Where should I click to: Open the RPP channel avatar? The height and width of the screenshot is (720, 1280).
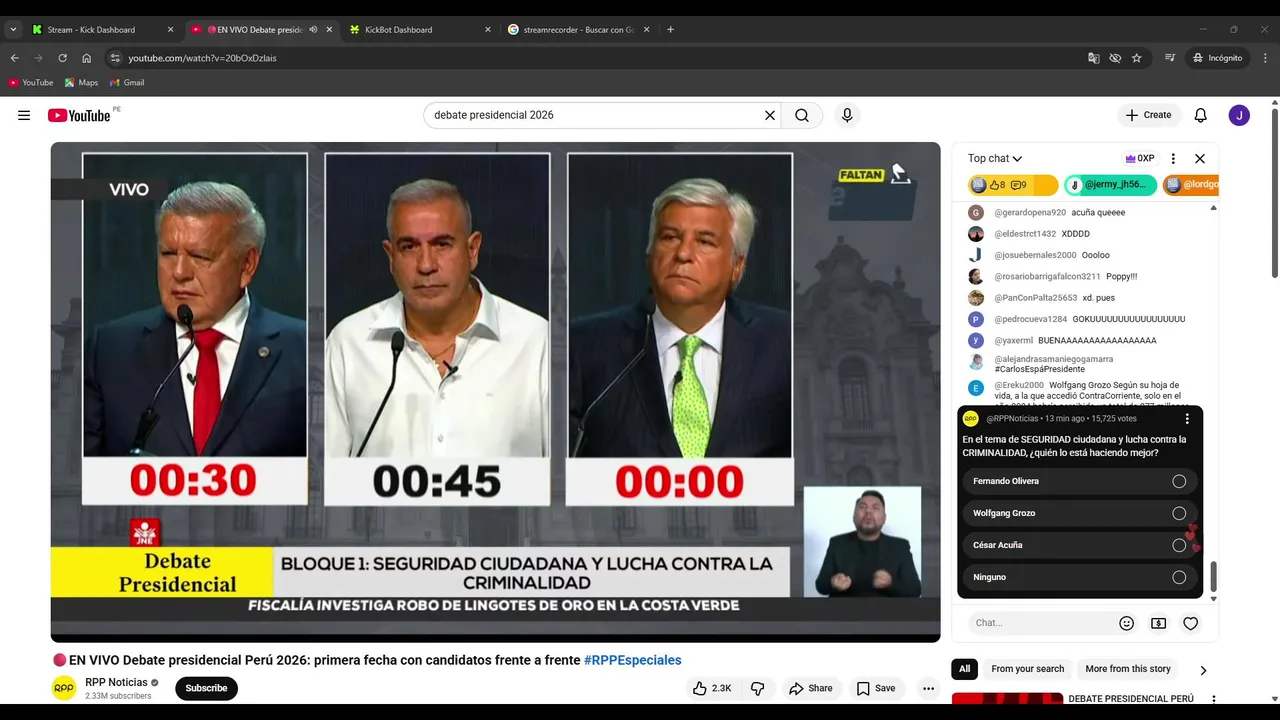pos(64,688)
